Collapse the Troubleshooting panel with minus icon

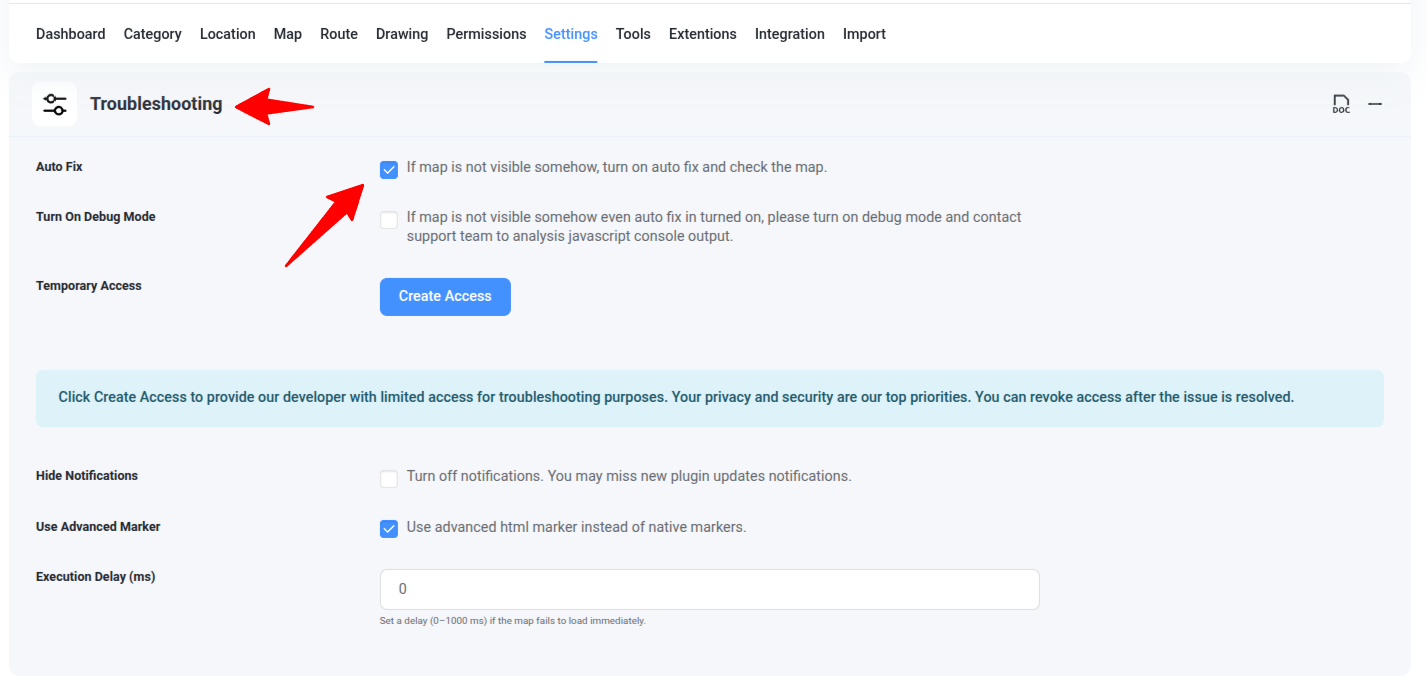[1375, 104]
